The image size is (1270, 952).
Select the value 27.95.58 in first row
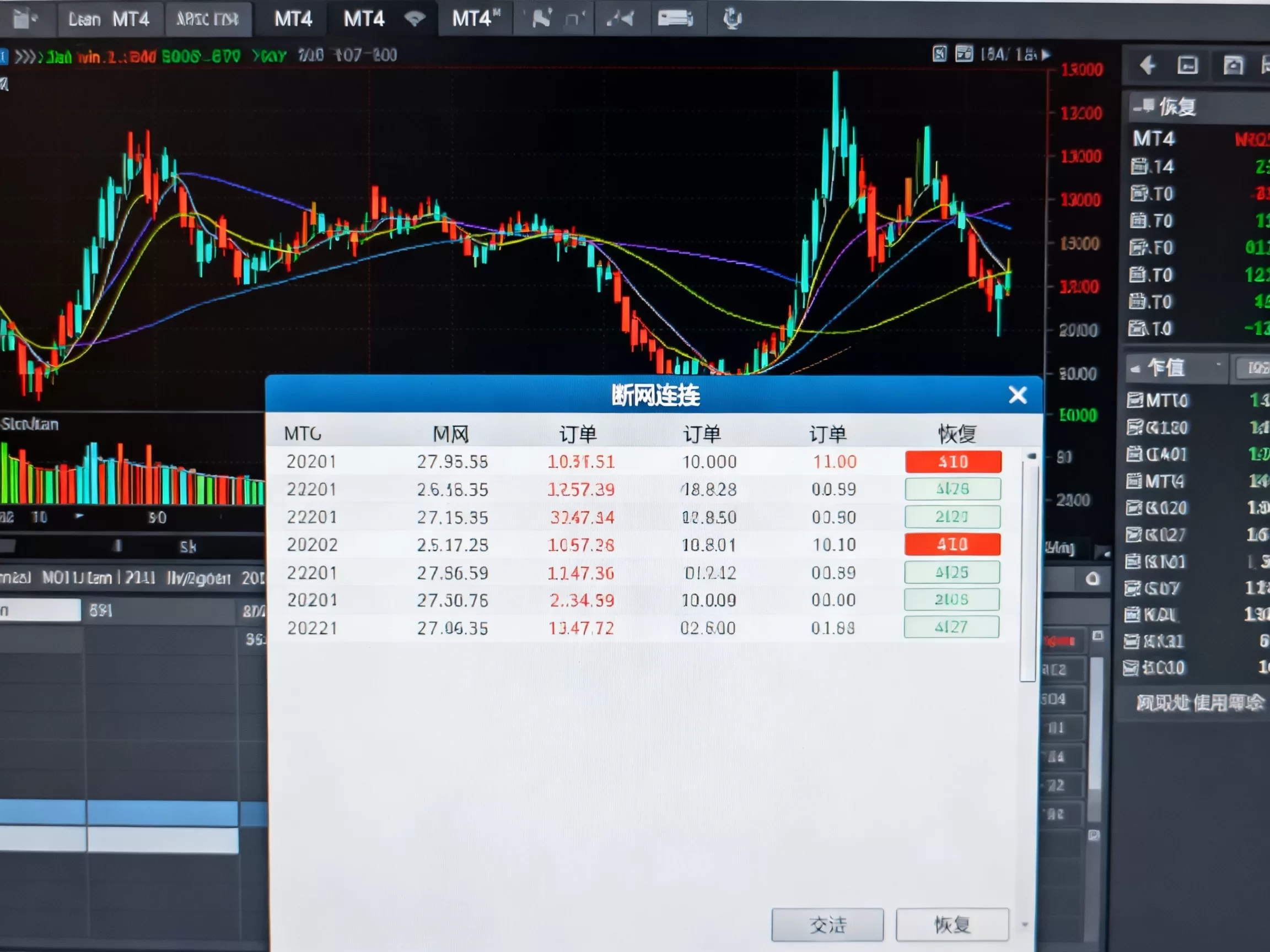[x=452, y=462]
